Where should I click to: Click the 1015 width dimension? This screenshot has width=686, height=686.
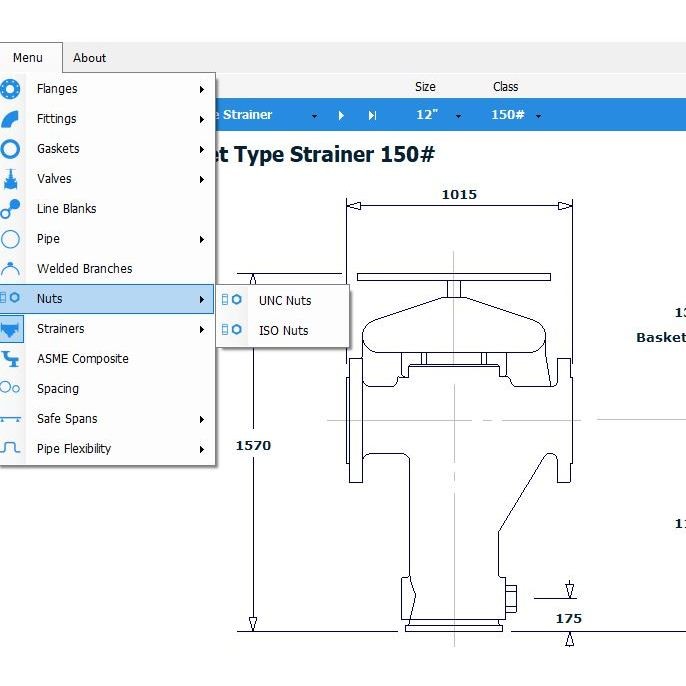[459, 194]
